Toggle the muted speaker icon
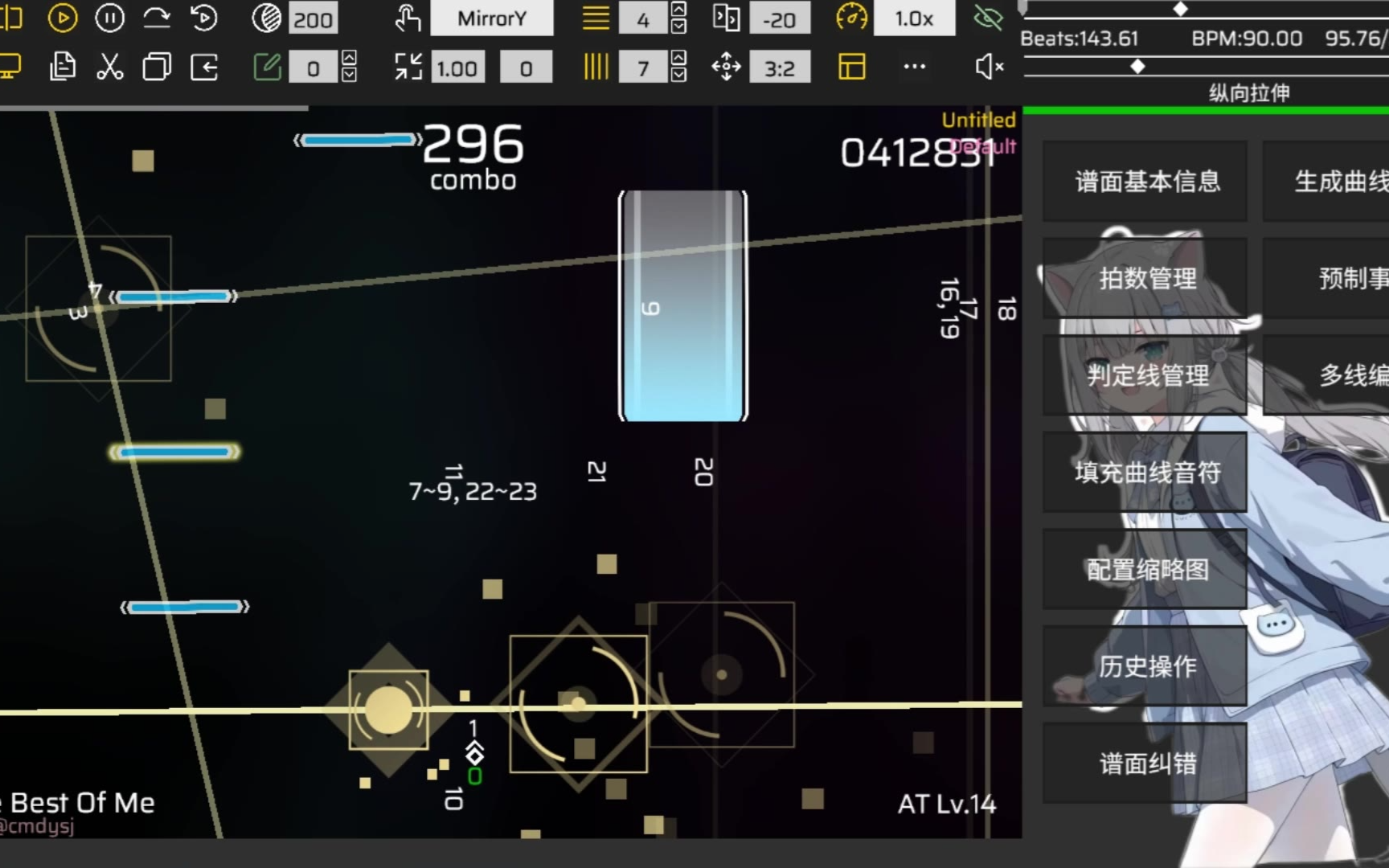The width and height of the screenshot is (1389, 868). tap(989, 67)
